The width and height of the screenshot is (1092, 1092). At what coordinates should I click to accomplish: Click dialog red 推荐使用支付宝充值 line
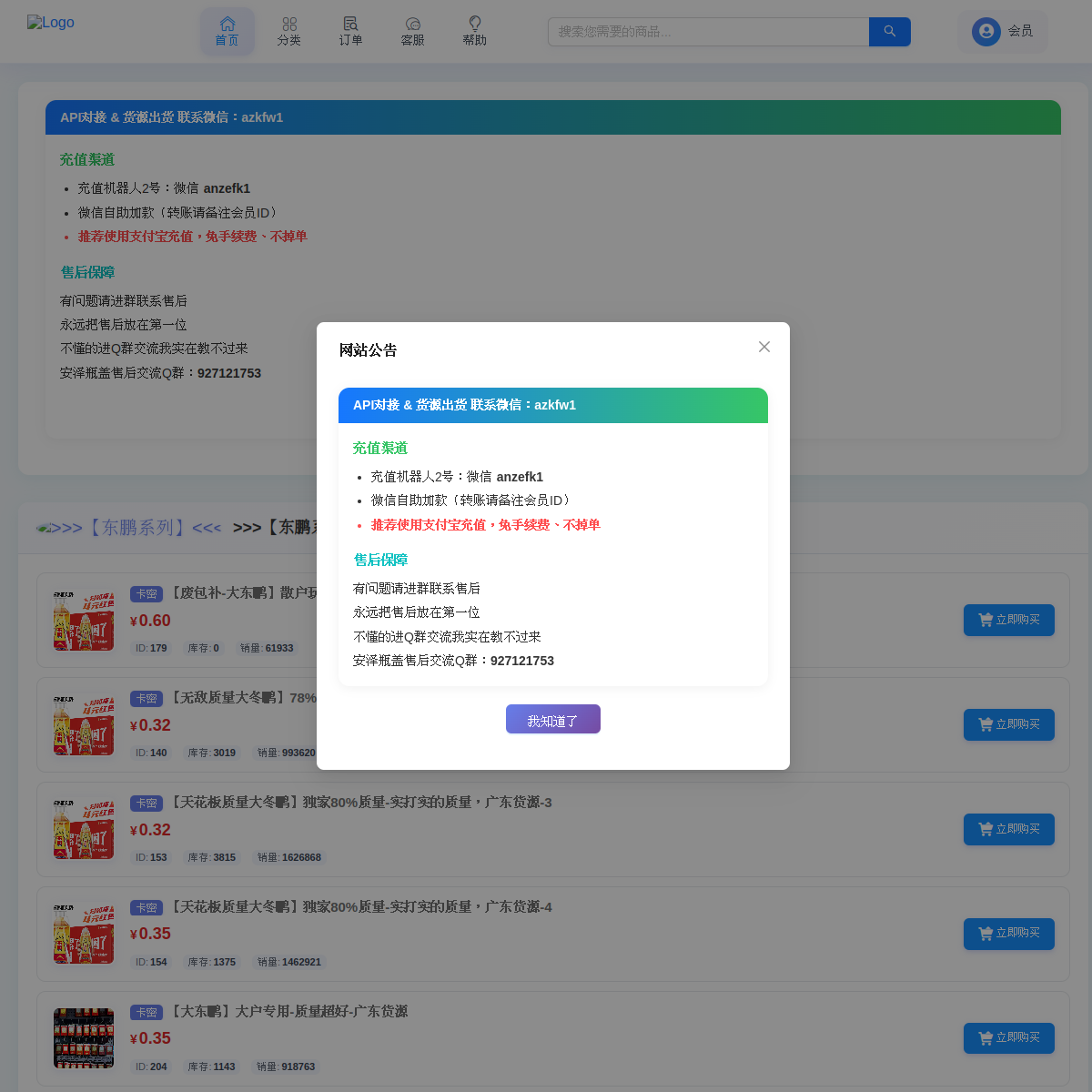[x=486, y=525]
